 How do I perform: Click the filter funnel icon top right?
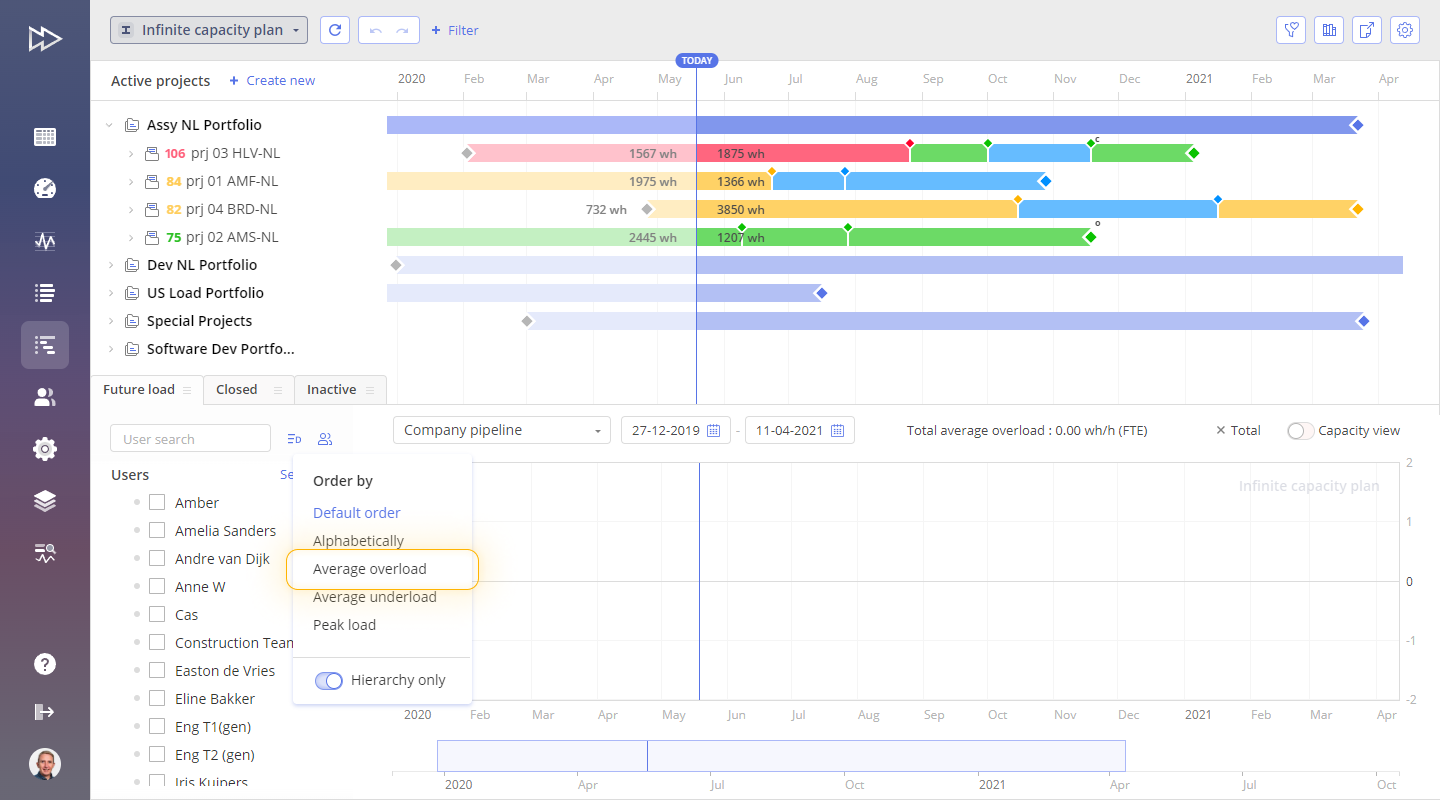[x=1291, y=30]
